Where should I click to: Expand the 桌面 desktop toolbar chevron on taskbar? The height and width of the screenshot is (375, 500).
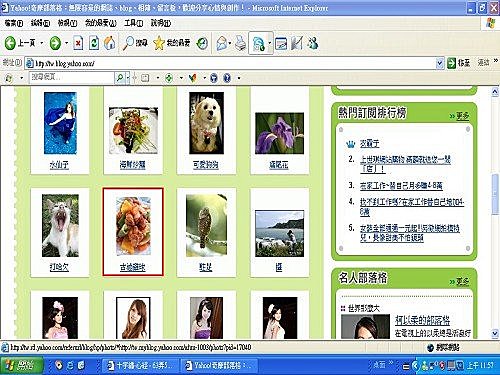coord(391,363)
